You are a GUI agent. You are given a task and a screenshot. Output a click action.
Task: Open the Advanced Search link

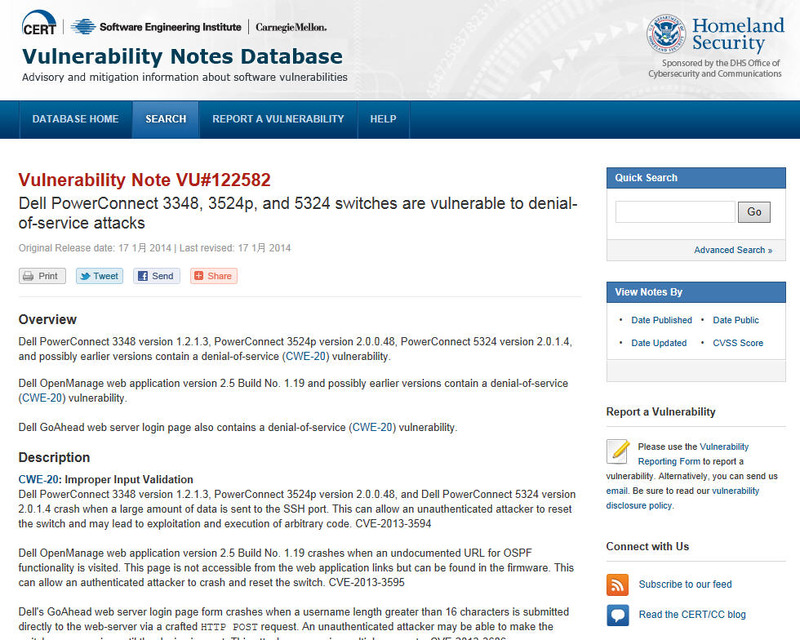tap(733, 250)
